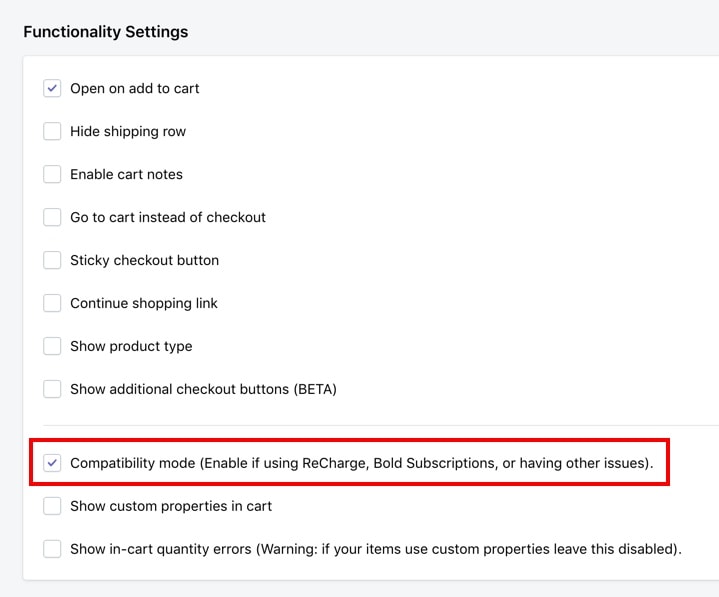Enable Show in-cart quantity errors checkbox
The image size is (719, 597).
pyautogui.click(x=52, y=549)
